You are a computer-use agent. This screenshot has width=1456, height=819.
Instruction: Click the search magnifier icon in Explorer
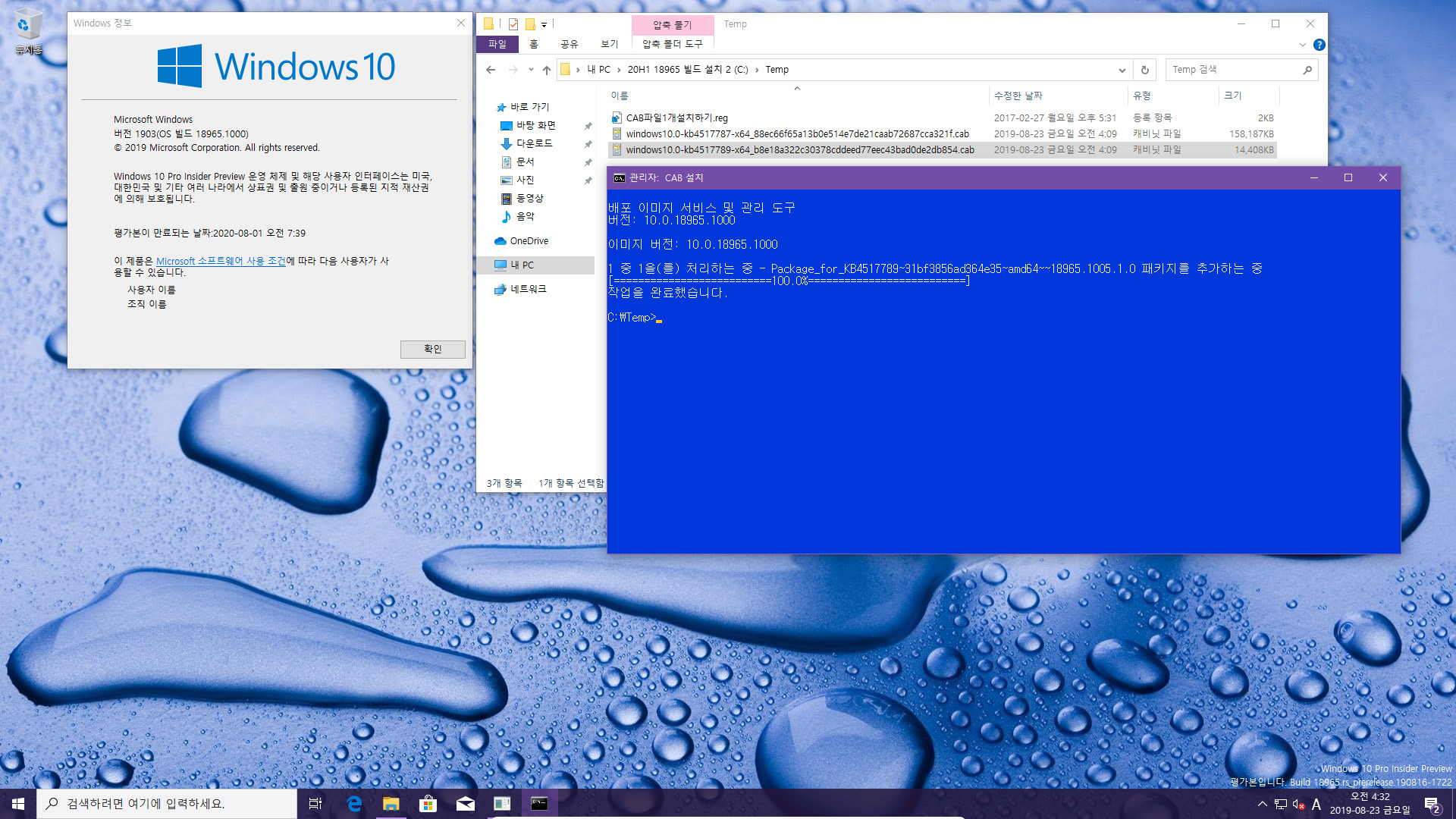[1307, 70]
